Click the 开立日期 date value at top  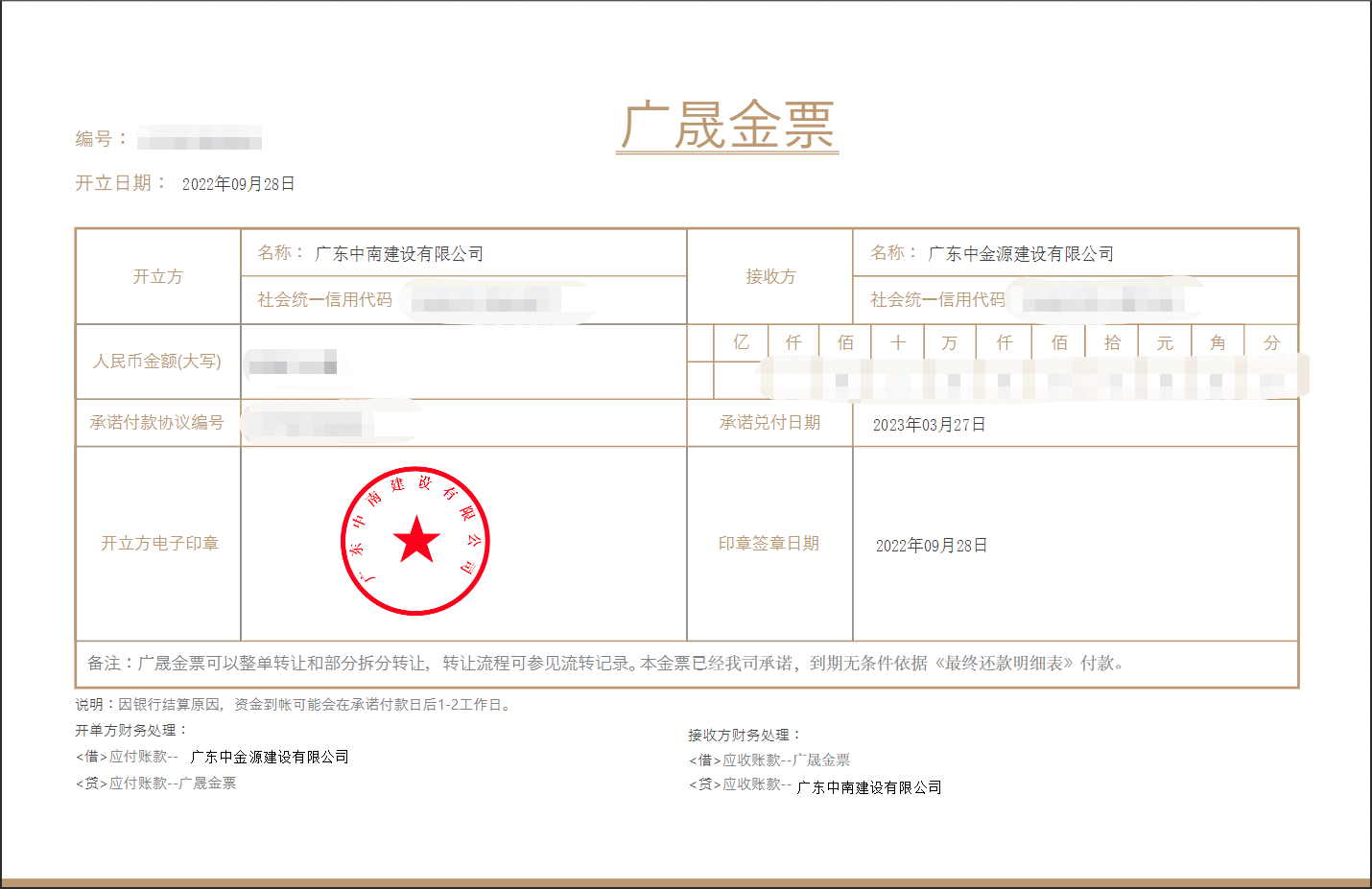238,184
